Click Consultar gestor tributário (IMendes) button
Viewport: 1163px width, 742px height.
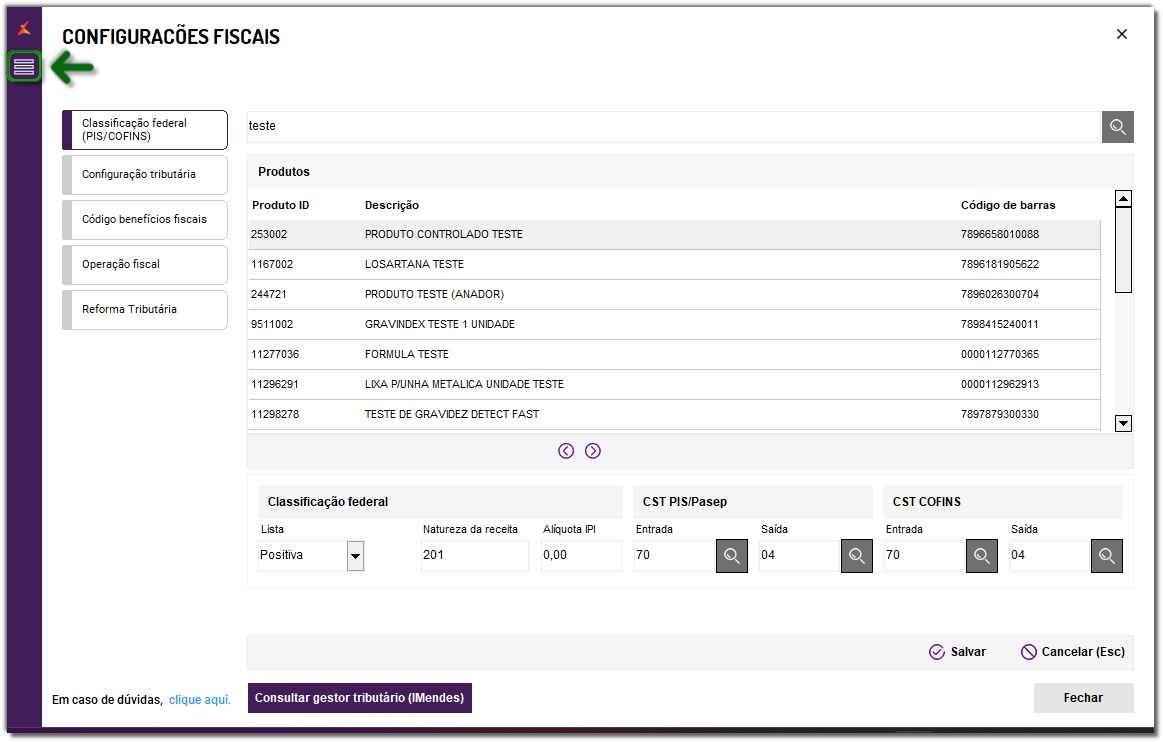(x=359, y=698)
